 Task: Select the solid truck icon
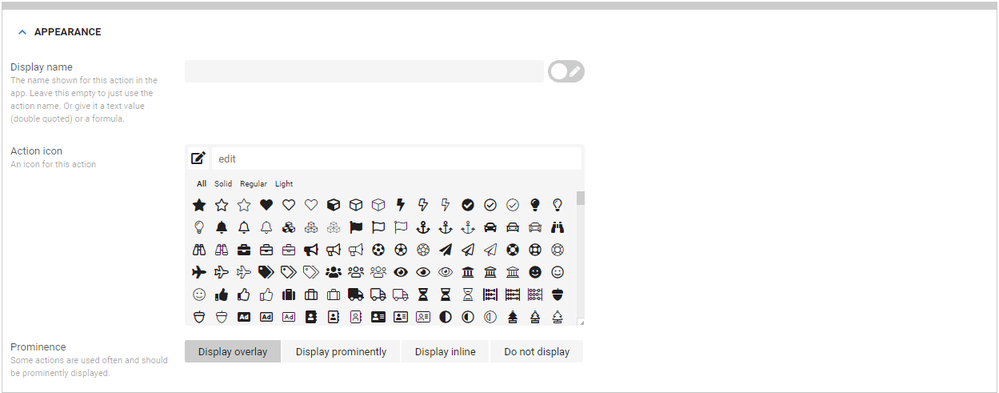click(x=356, y=295)
